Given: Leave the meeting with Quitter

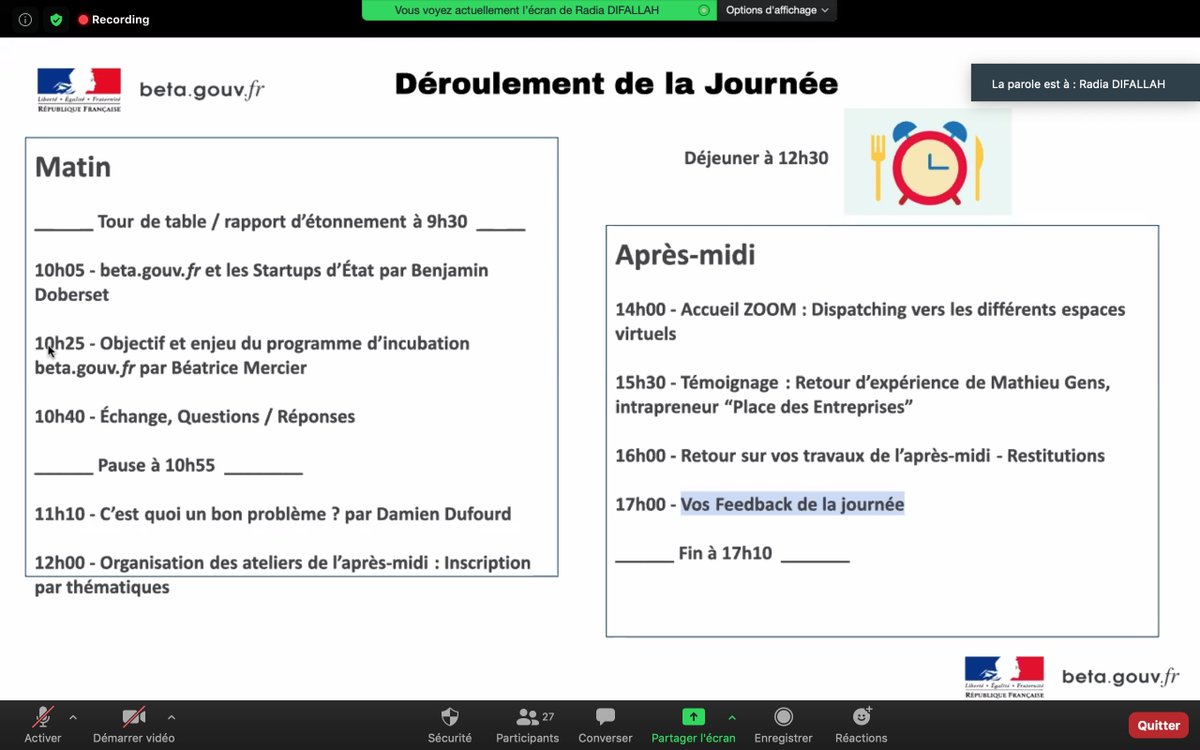Looking at the screenshot, I should [1158, 725].
